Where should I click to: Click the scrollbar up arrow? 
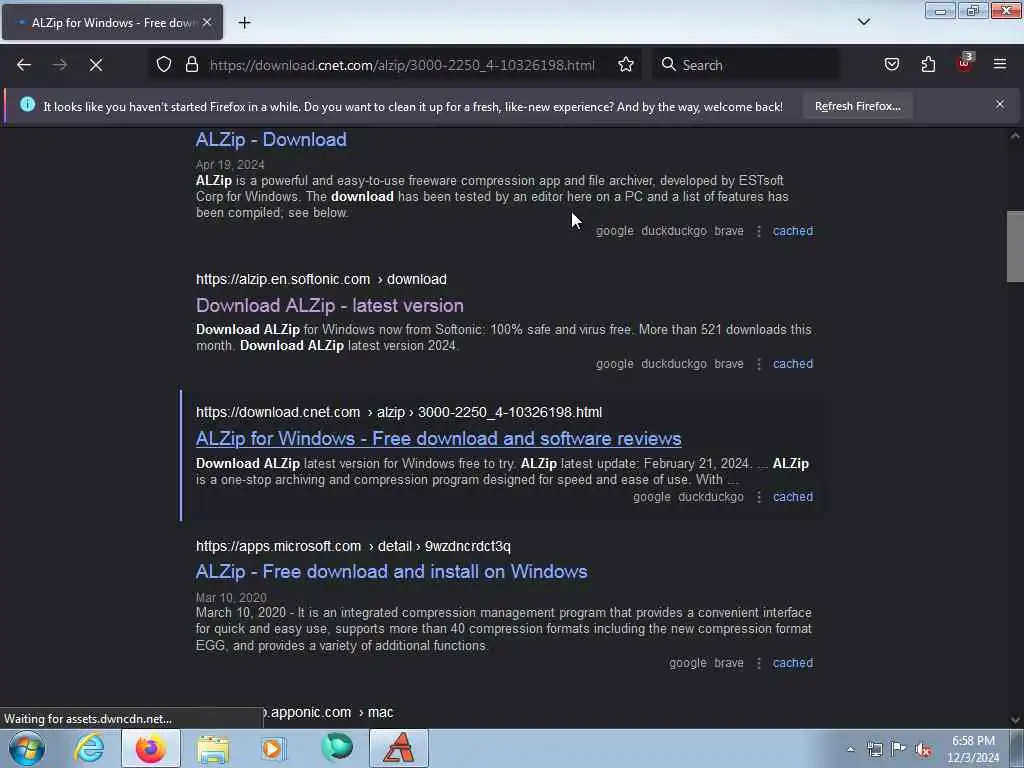tap(1015, 136)
